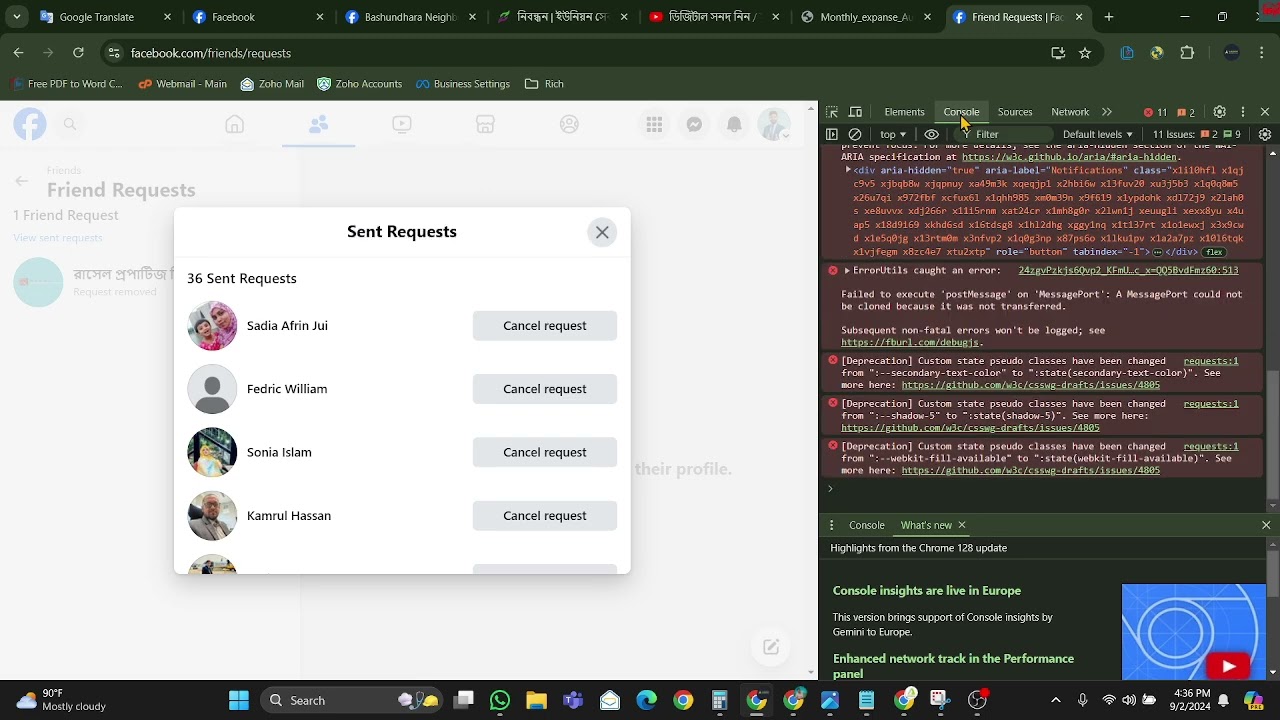Image resolution: width=1280 pixels, height=720 pixels.
Task: Bookmark this page with the star icon
Action: point(1085,53)
